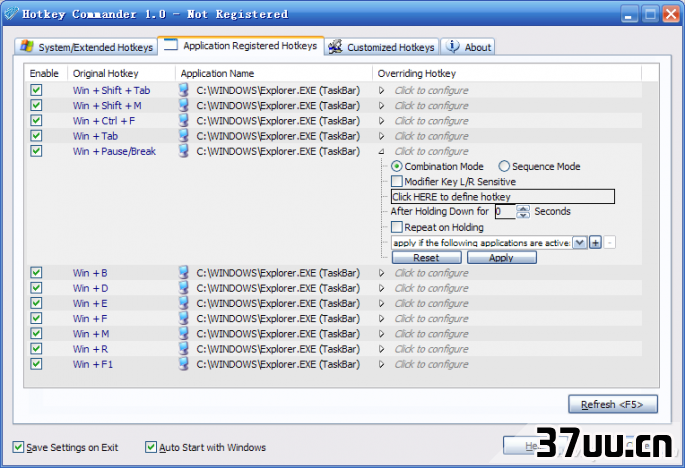This screenshot has width=685, height=468.
Task: Click the holding-down seconds input box
Action: tap(505, 211)
